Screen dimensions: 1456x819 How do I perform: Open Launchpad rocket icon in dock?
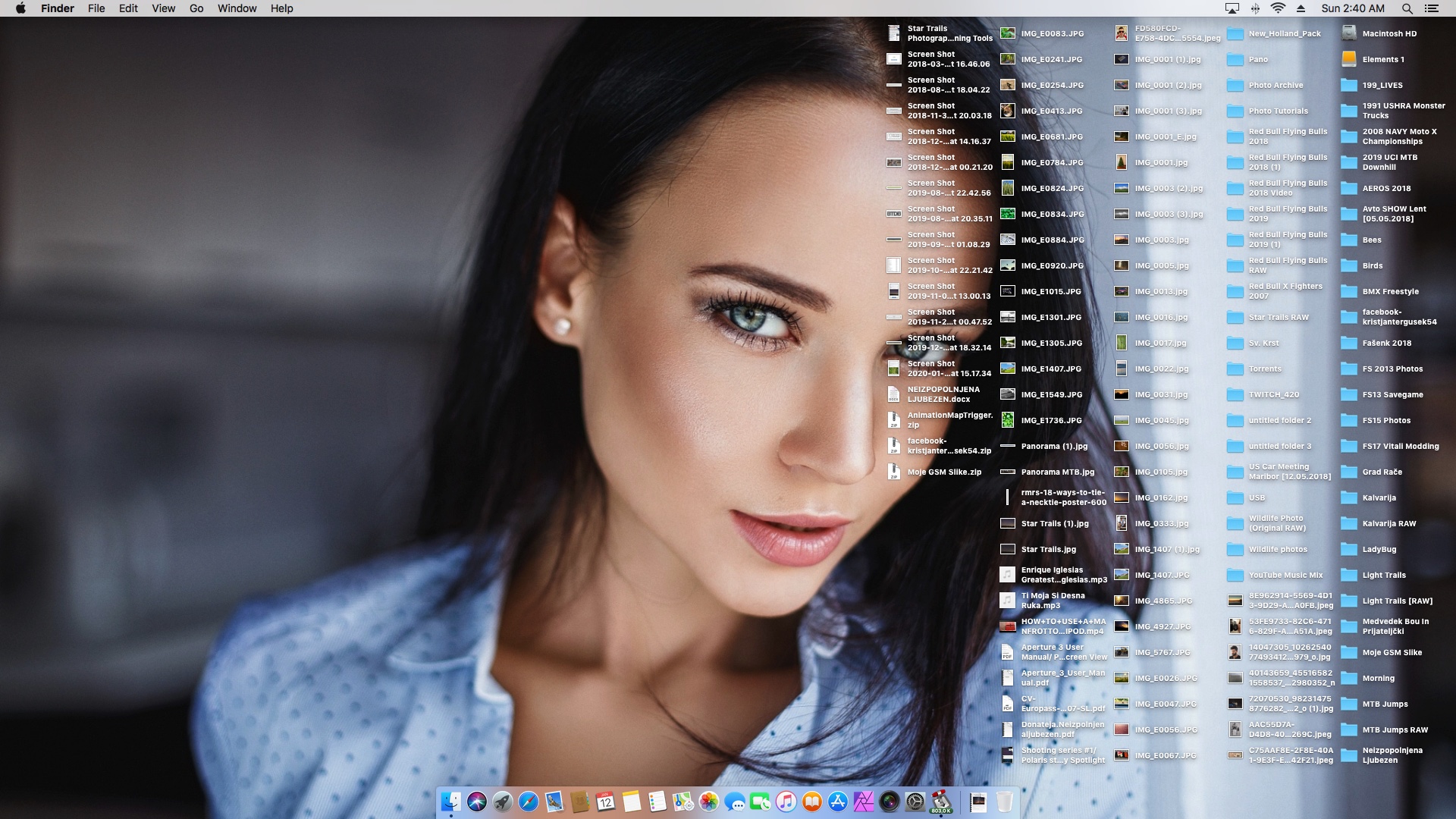503,802
